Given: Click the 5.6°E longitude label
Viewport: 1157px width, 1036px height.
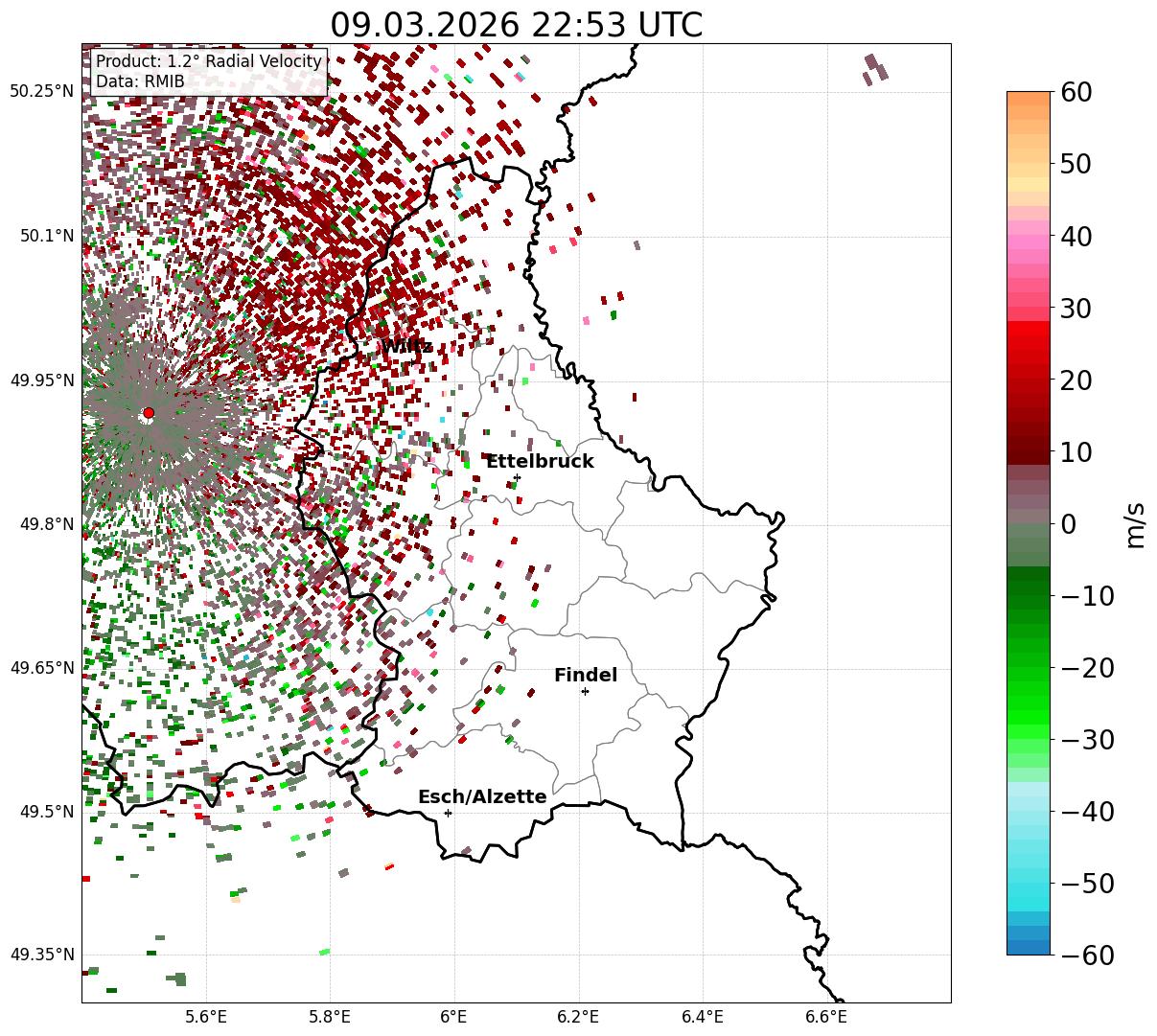Looking at the screenshot, I should 206,1016.
